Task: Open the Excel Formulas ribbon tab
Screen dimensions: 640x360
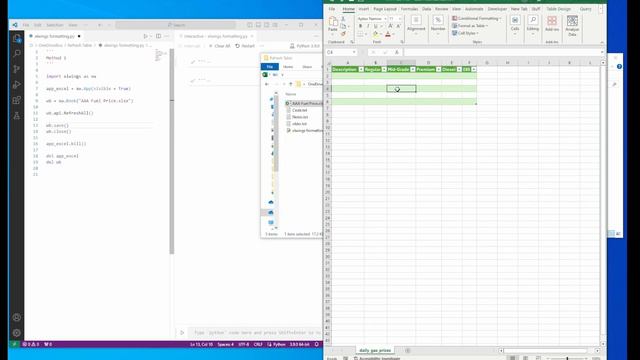Action: tap(409, 9)
